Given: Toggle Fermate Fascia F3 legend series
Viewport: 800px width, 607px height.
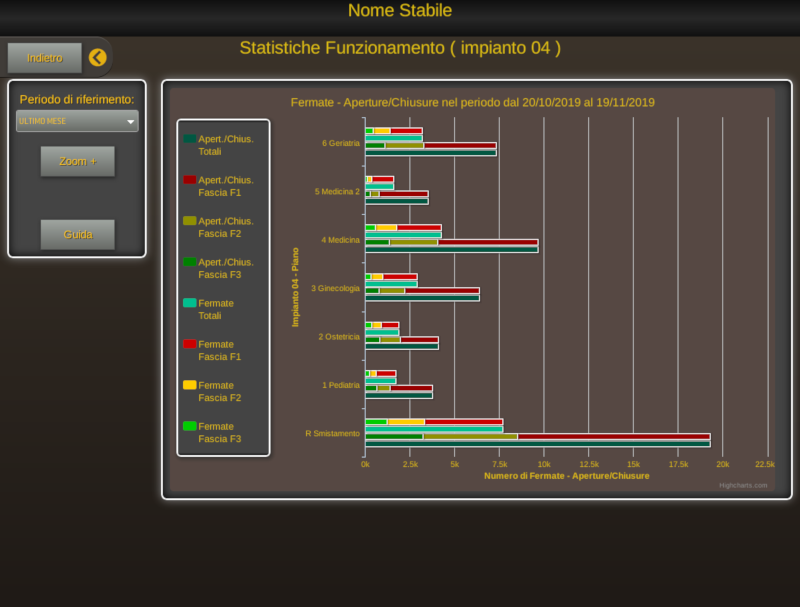Looking at the screenshot, I should click(x=212, y=433).
